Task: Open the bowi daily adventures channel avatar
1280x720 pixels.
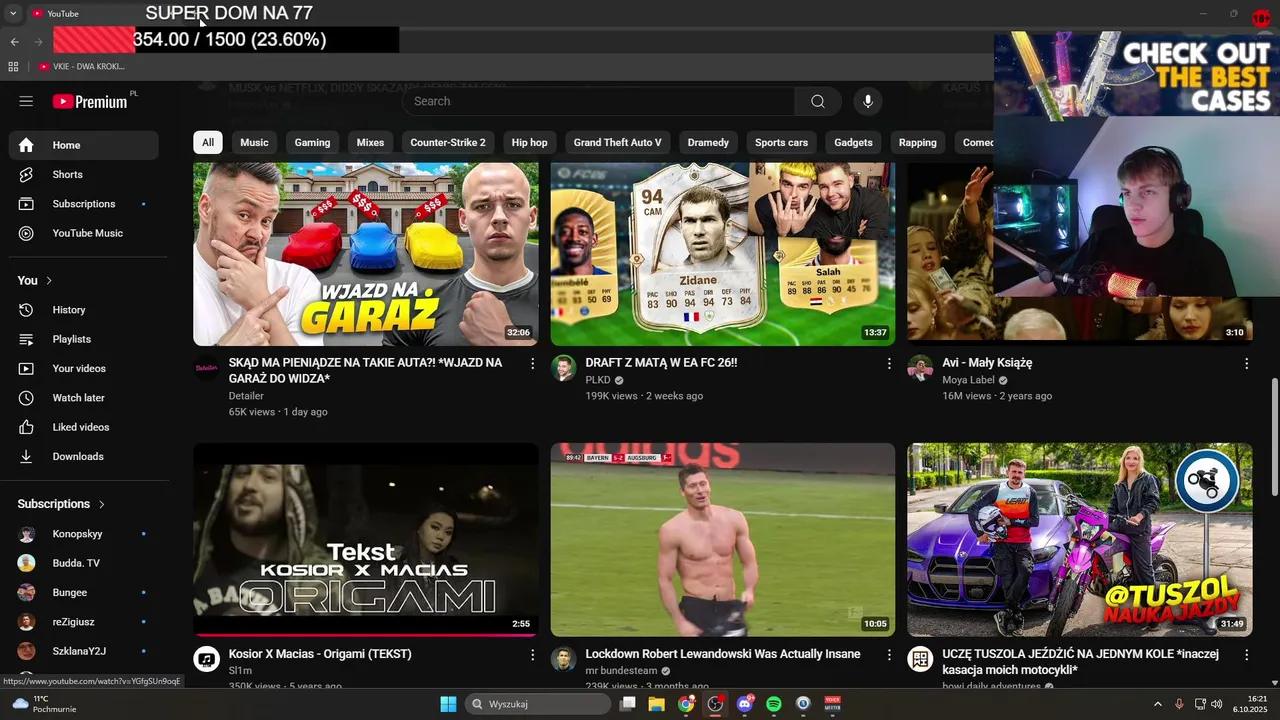Action: point(920,659)
